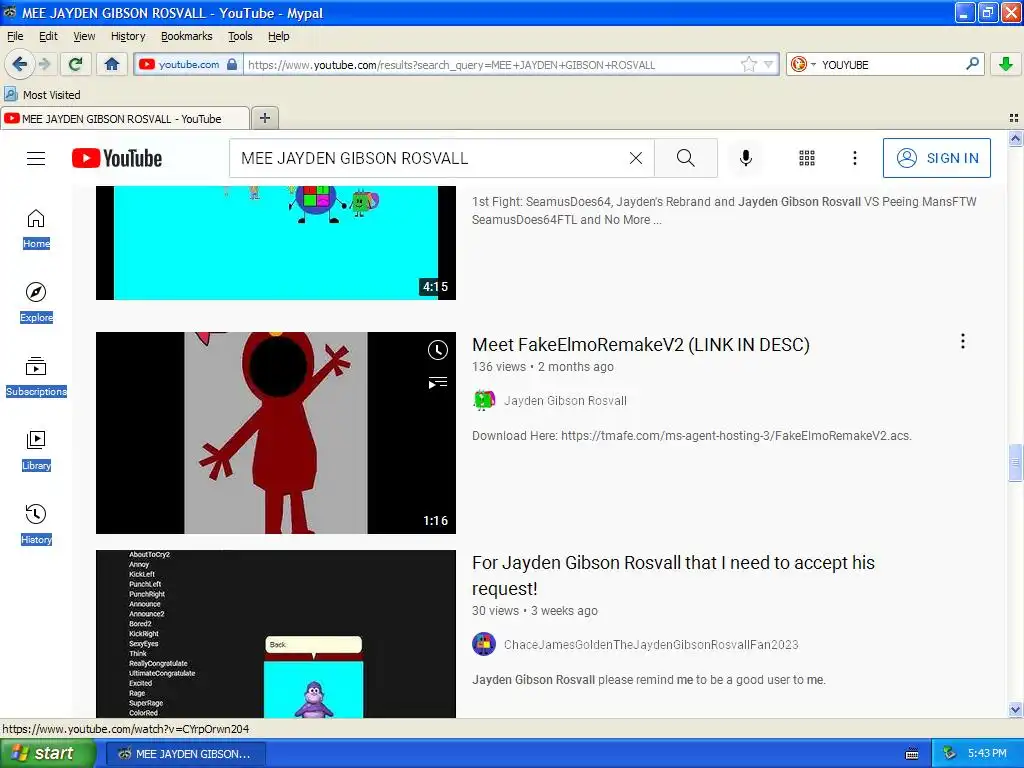Viewport: 1024px width, 768px height.
Task: Open Home in the sidebar
Action: point(36,229)
